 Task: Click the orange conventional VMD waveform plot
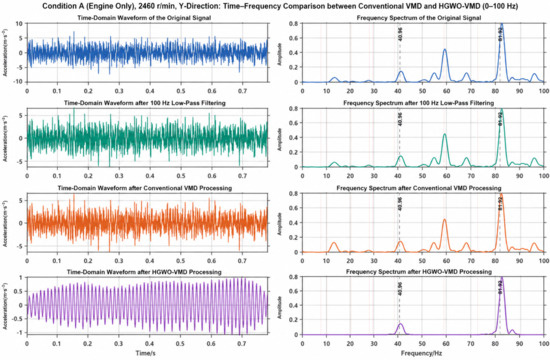pos(147,222)
